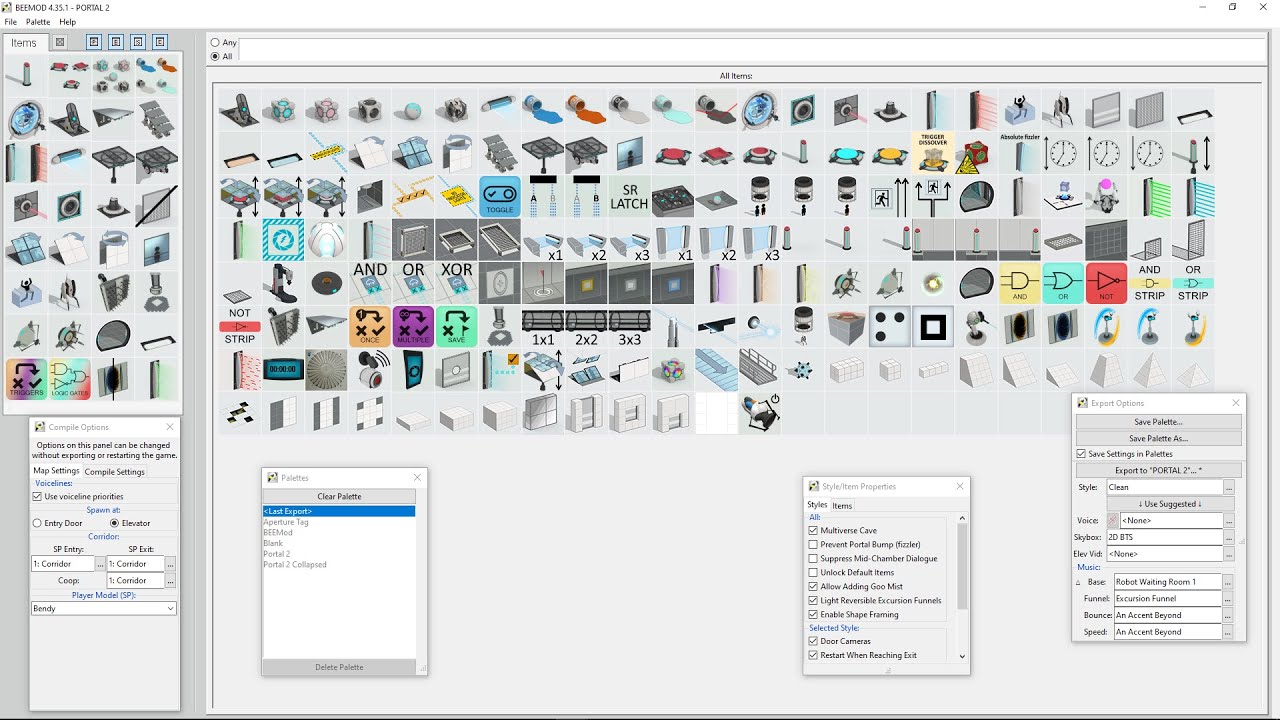
Task: Open the Help menu
Action: click(67, 22)
